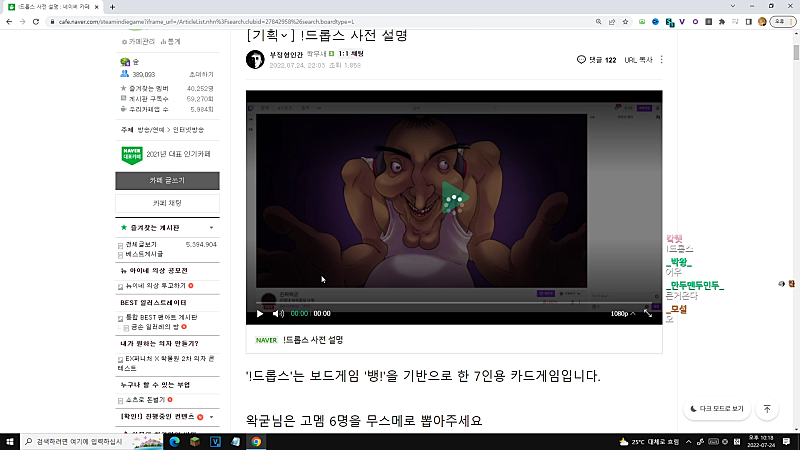Open the Windows Start menu
This screenshot has width=800, height=450.
click(10, 442)
